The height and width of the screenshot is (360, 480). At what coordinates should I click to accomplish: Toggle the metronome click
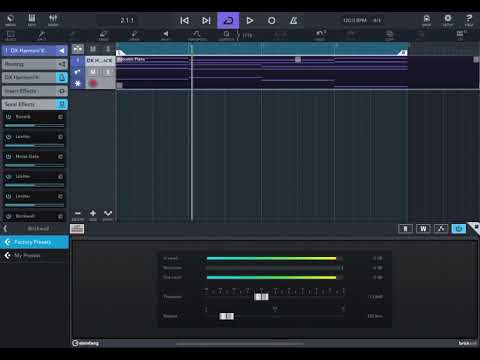pyautogui.click(x=293, y=21)
